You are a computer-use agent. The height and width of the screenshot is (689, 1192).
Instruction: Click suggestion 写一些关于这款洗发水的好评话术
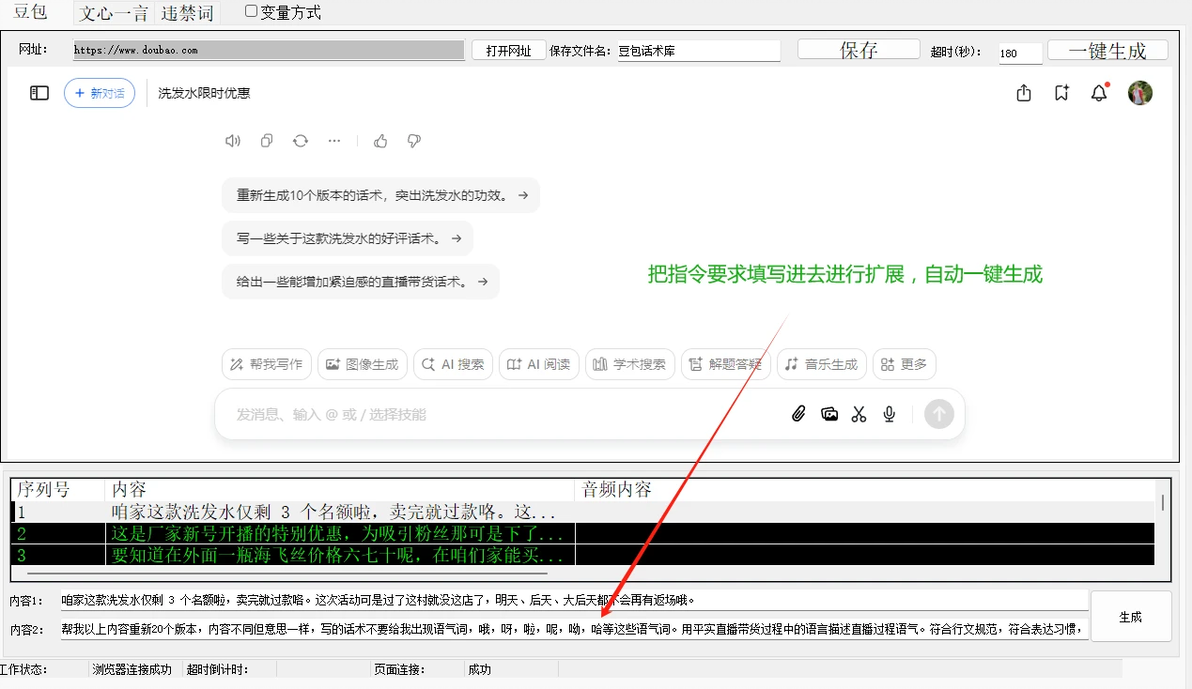tap(347, 239)
